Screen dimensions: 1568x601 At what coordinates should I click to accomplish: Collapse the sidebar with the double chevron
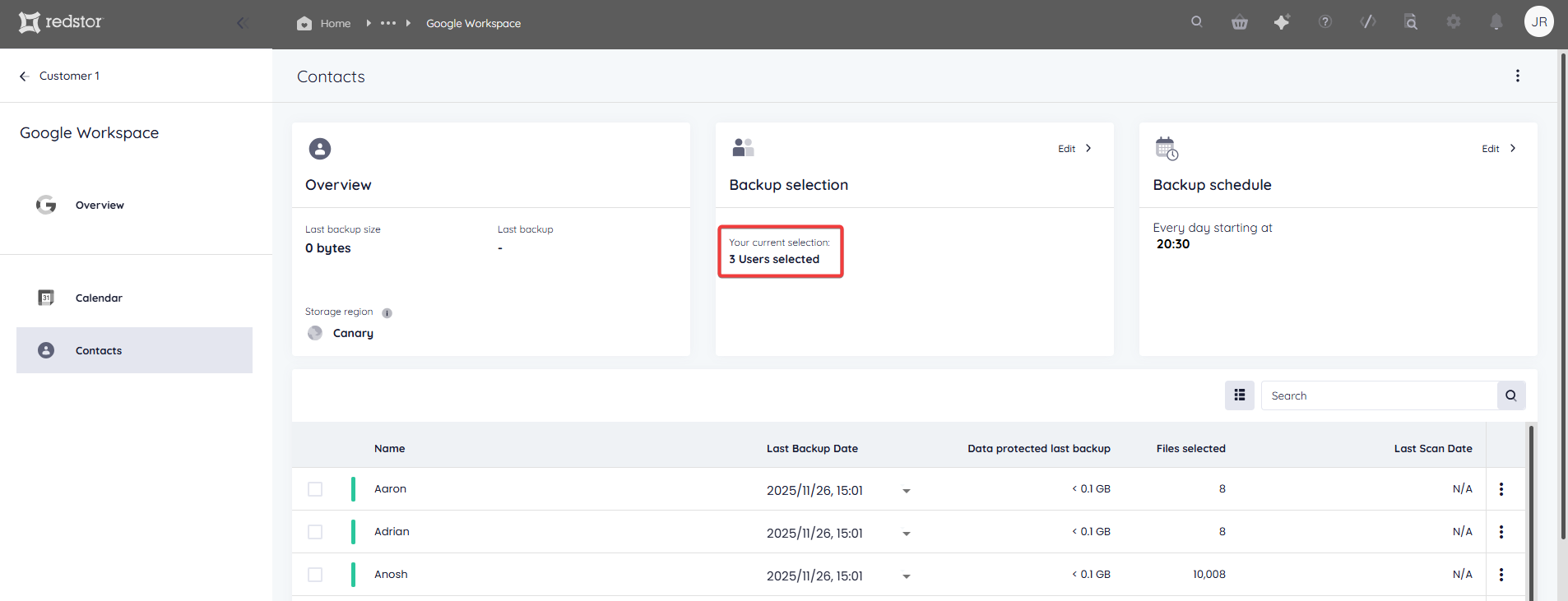click(241, 23)
